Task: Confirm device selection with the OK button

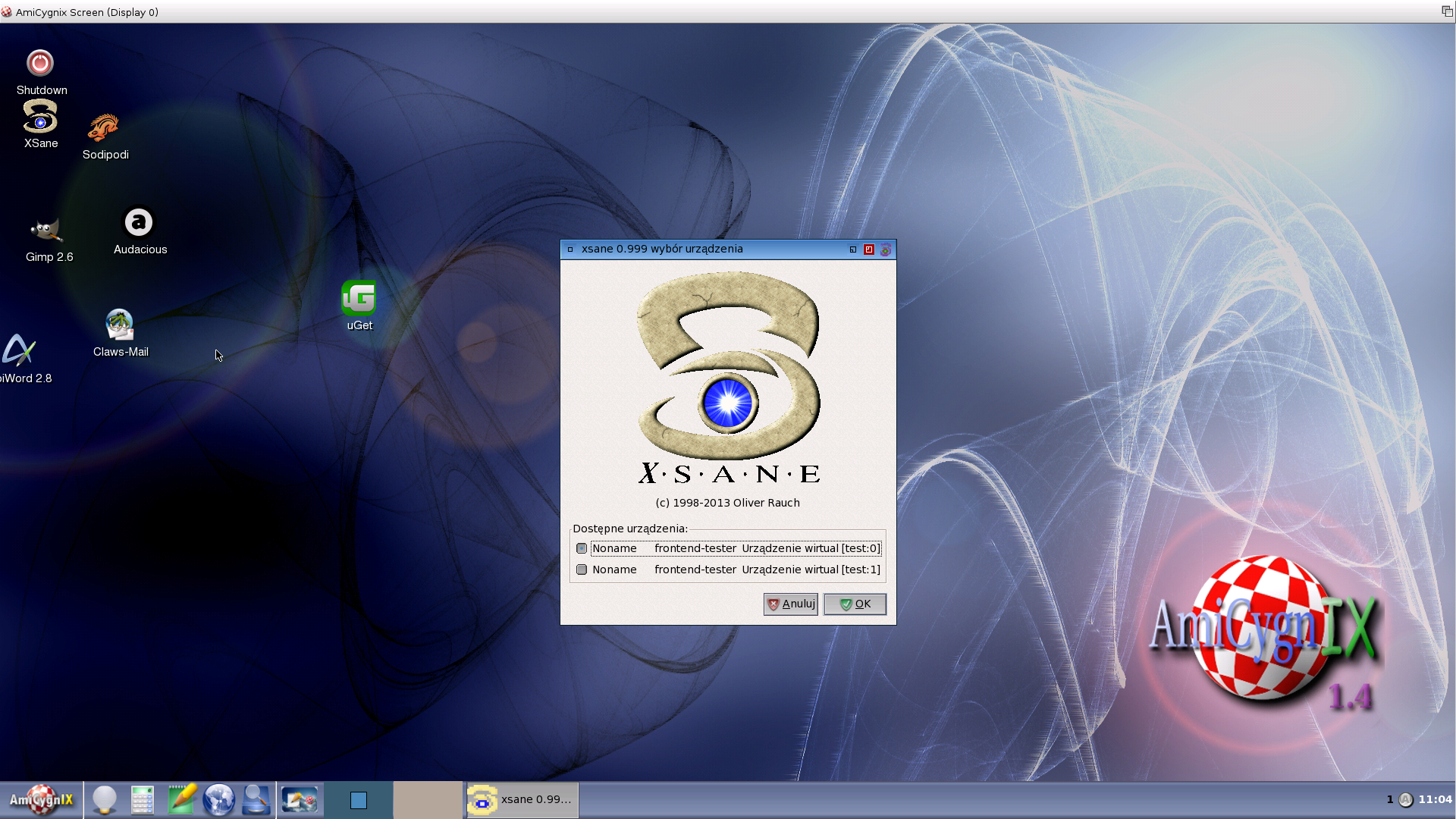Action: [855, 604]
